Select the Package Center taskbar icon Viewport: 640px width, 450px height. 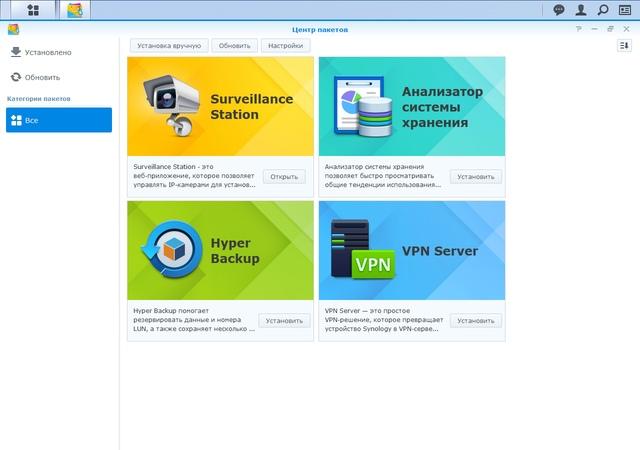(x=75, y=10)
